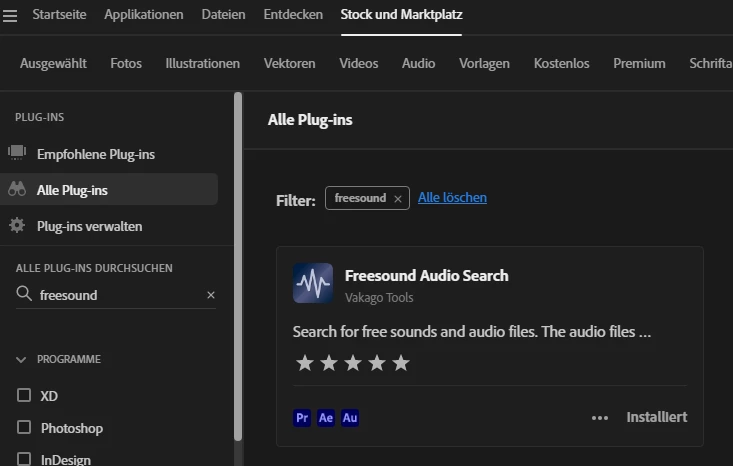Screen dimensions: 733x466
Task: Collapse the PROGRAMME section chevron
Action: pyautogui.click(x=21, y=359)
